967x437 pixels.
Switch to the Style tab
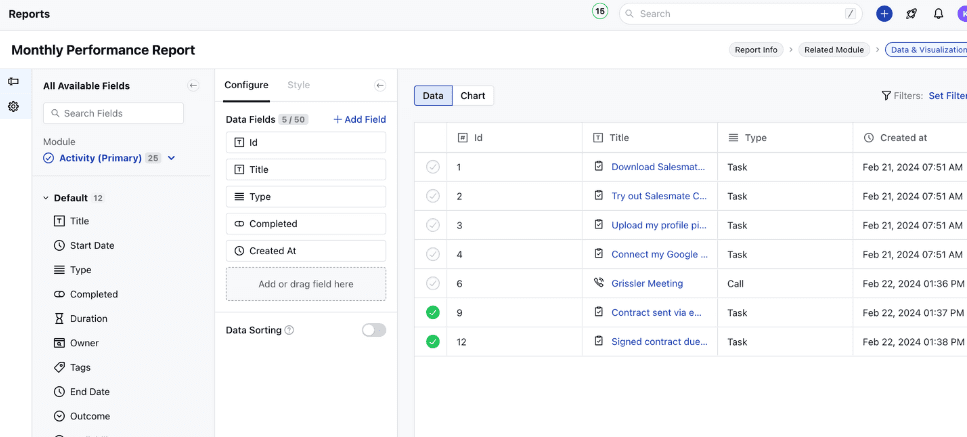[x=298, y=85]
